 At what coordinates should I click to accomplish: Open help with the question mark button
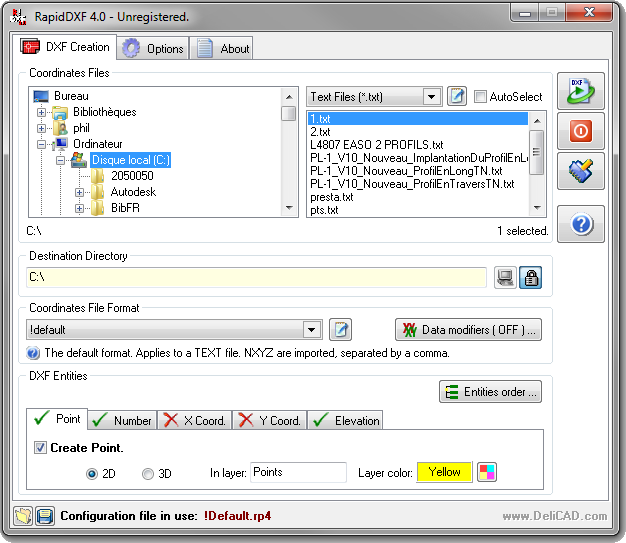coord(580,224)
